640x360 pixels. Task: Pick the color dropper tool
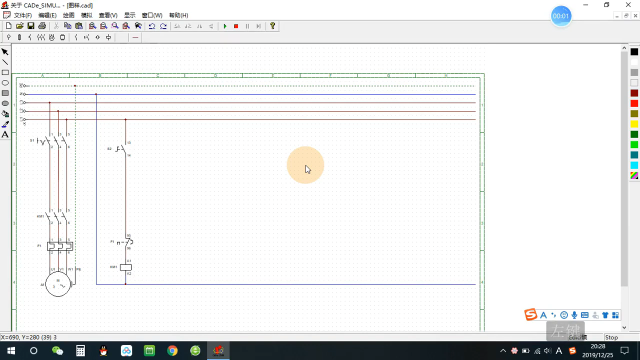[x=5, y=124]
